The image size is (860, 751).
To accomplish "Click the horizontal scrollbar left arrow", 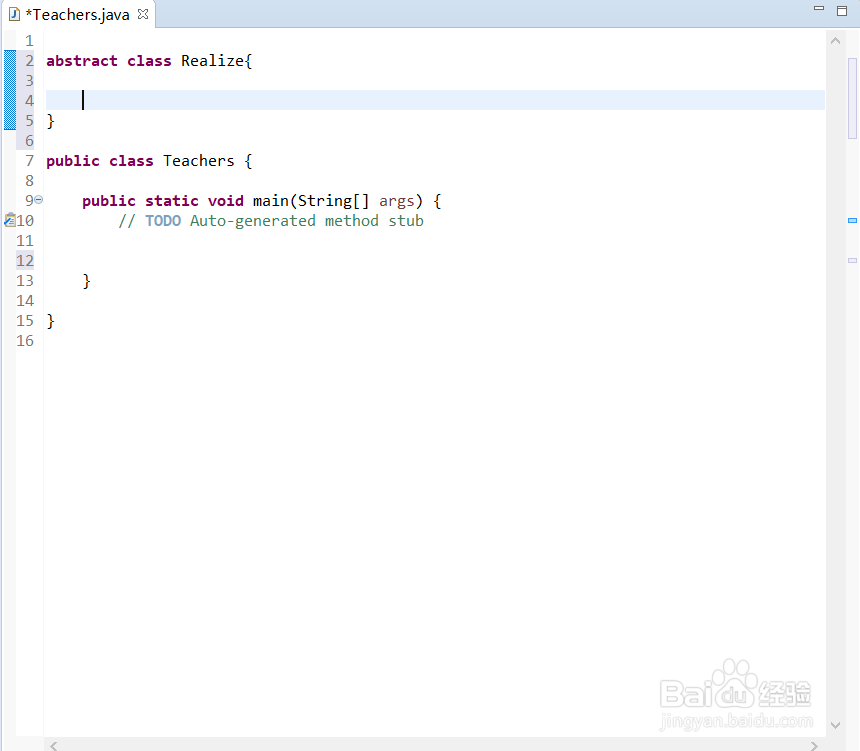I will (54, 746).
